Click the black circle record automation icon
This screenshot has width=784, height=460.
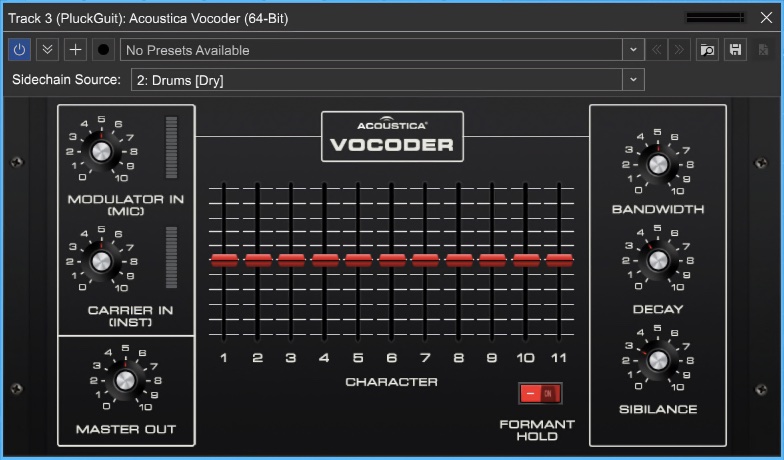pos(104,50)
